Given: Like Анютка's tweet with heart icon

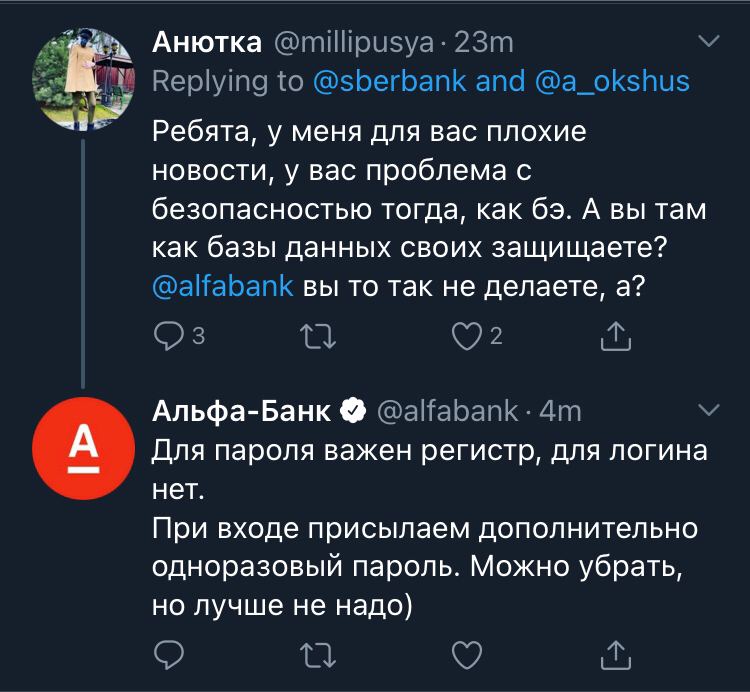Looking at the screenshot, I should [466, 339].
